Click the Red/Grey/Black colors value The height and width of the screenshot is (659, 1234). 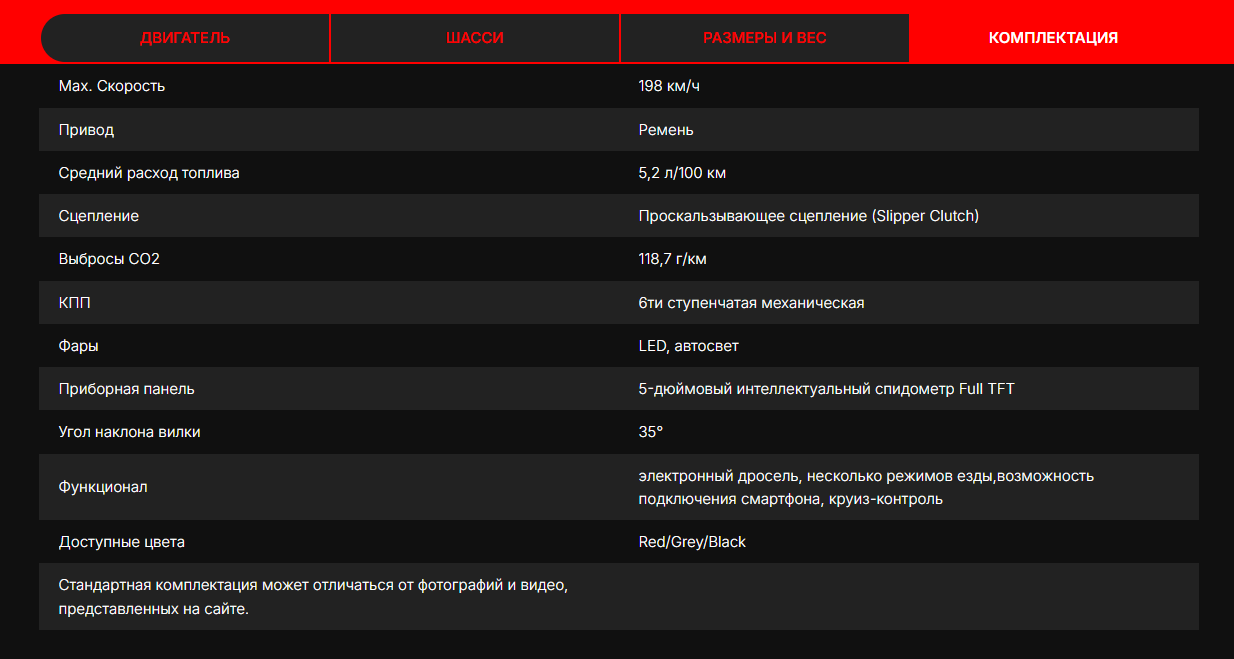pyautogui.click(x=692, y=542)
